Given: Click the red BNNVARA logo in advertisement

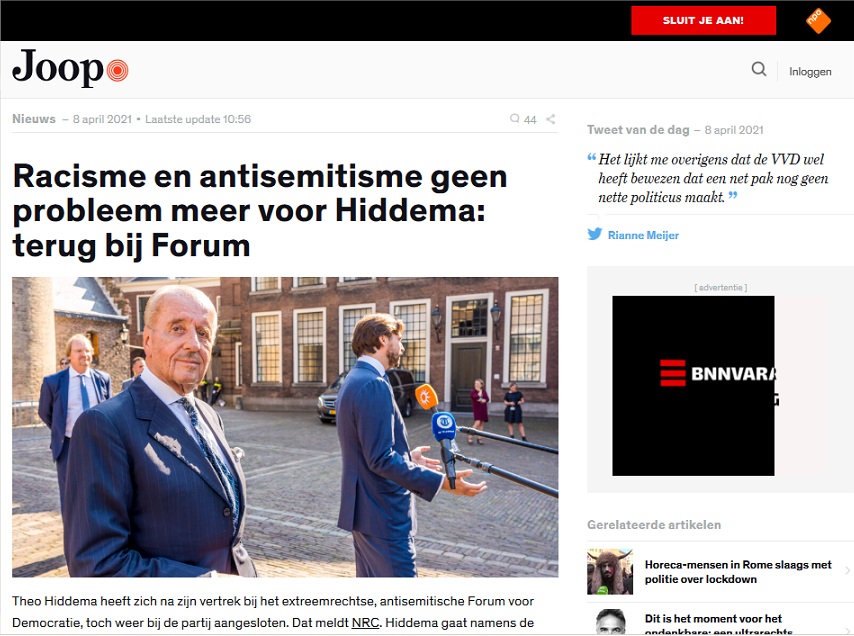Looking at the screenshot, I should coord(673,373).
